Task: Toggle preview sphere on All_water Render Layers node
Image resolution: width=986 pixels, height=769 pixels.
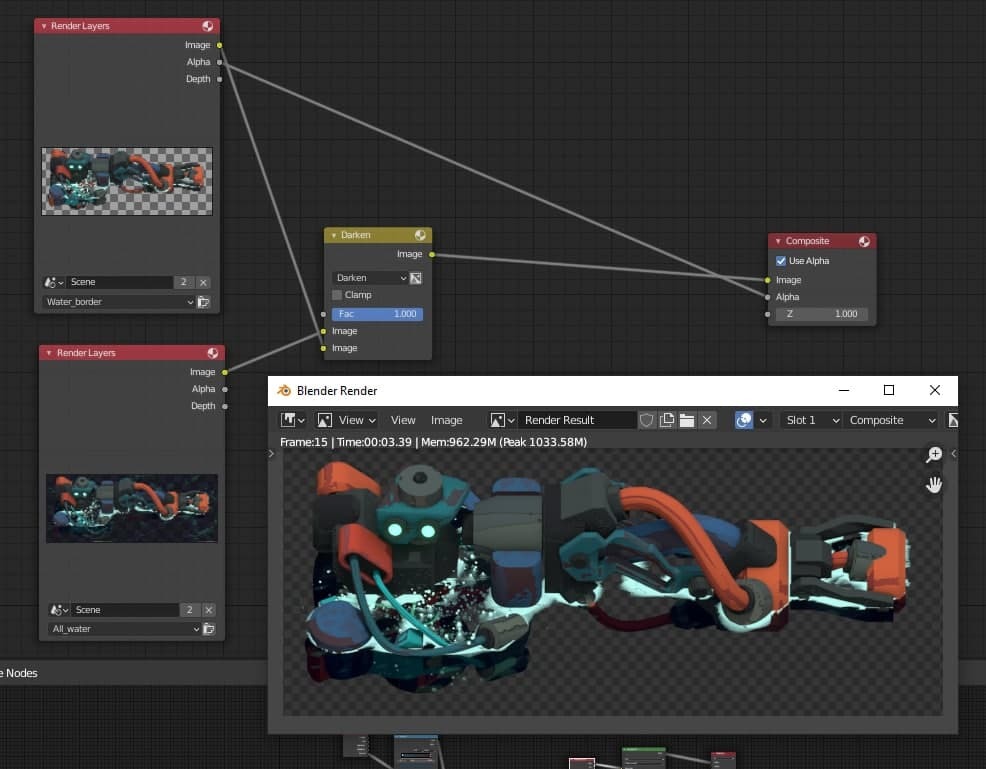Action: 213,353
